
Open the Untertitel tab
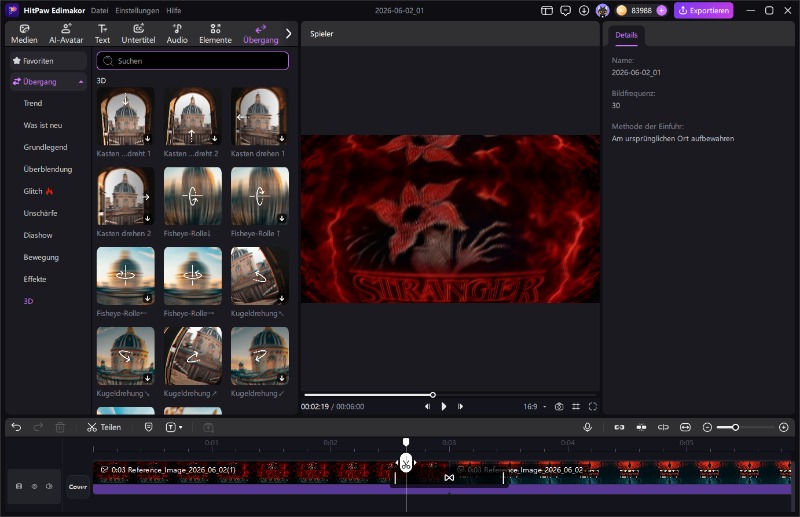[x=138, y=34]
